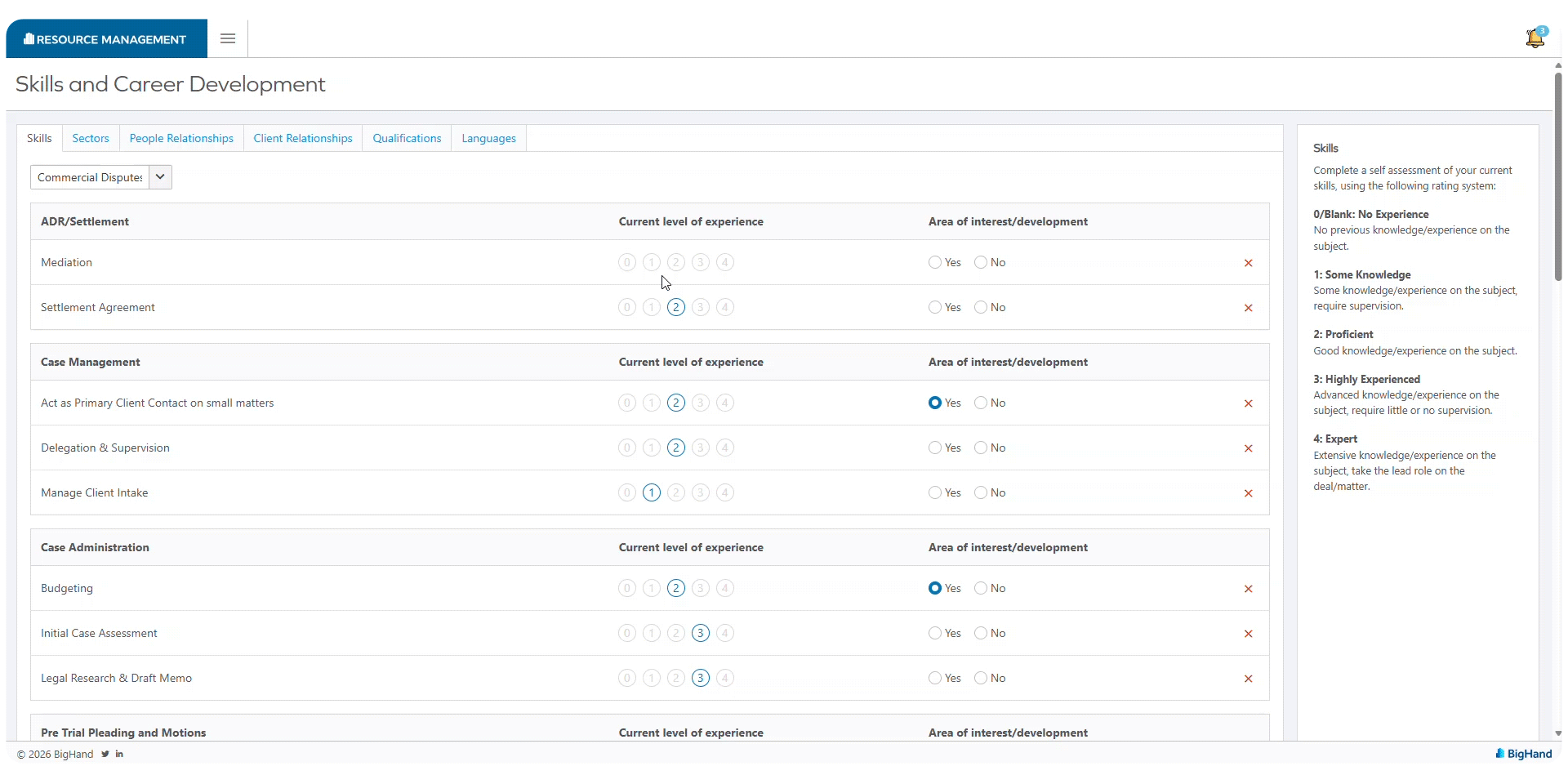Set Delegation & Supervision experience to 3
The height and width of the screenshot is (784, 1568).
pyautogui.click(x=701, y=448)
